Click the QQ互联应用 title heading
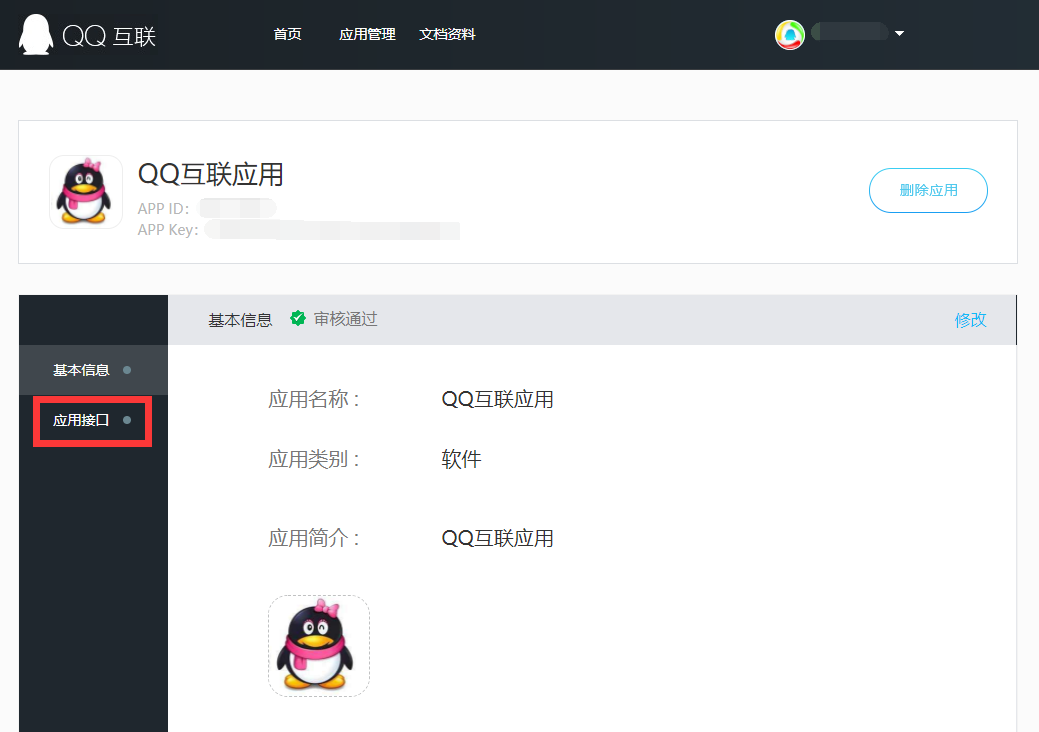The image size is (1039, 732). pyautogui.click(x=211, y=175)
